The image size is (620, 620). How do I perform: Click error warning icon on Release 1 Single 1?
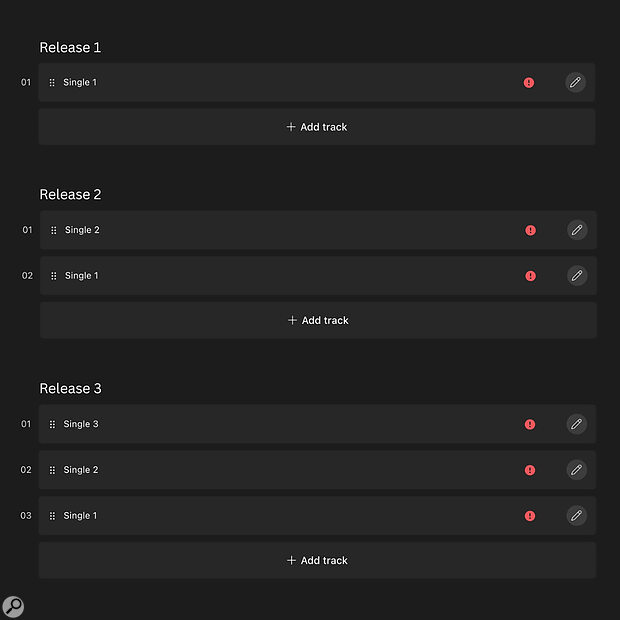529,83
